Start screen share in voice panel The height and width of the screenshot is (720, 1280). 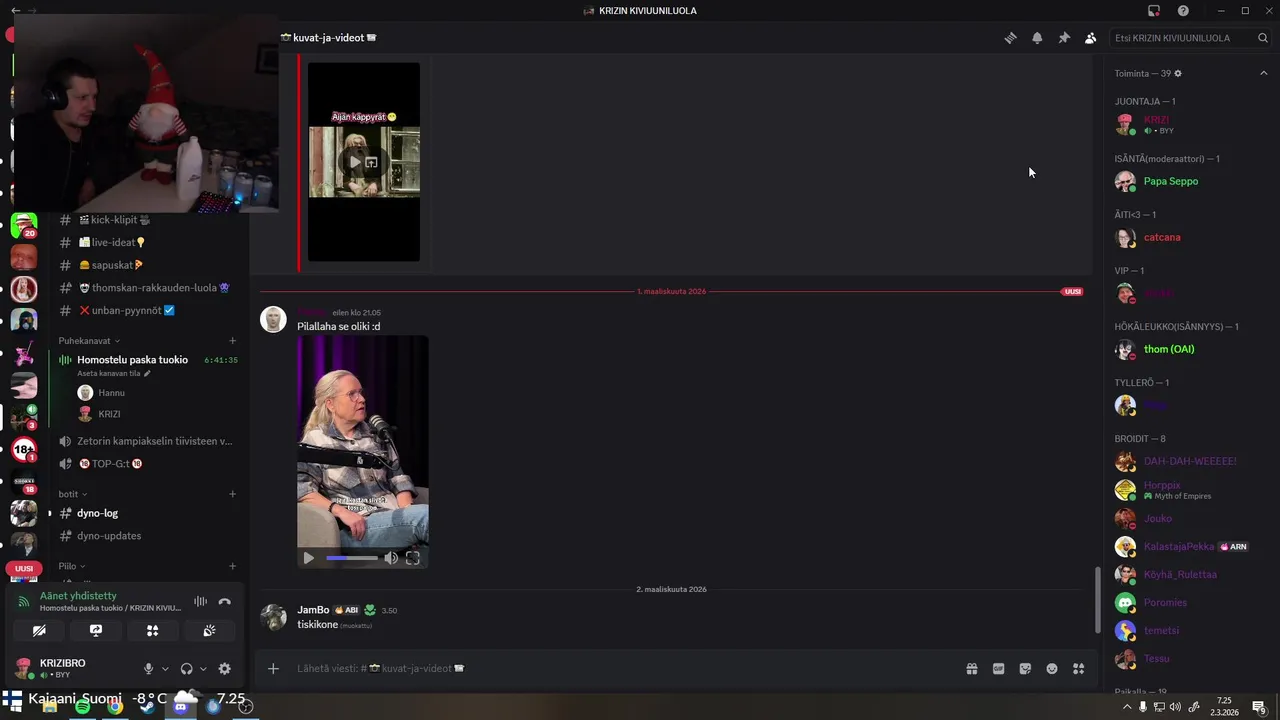click(x=96, y=631)
